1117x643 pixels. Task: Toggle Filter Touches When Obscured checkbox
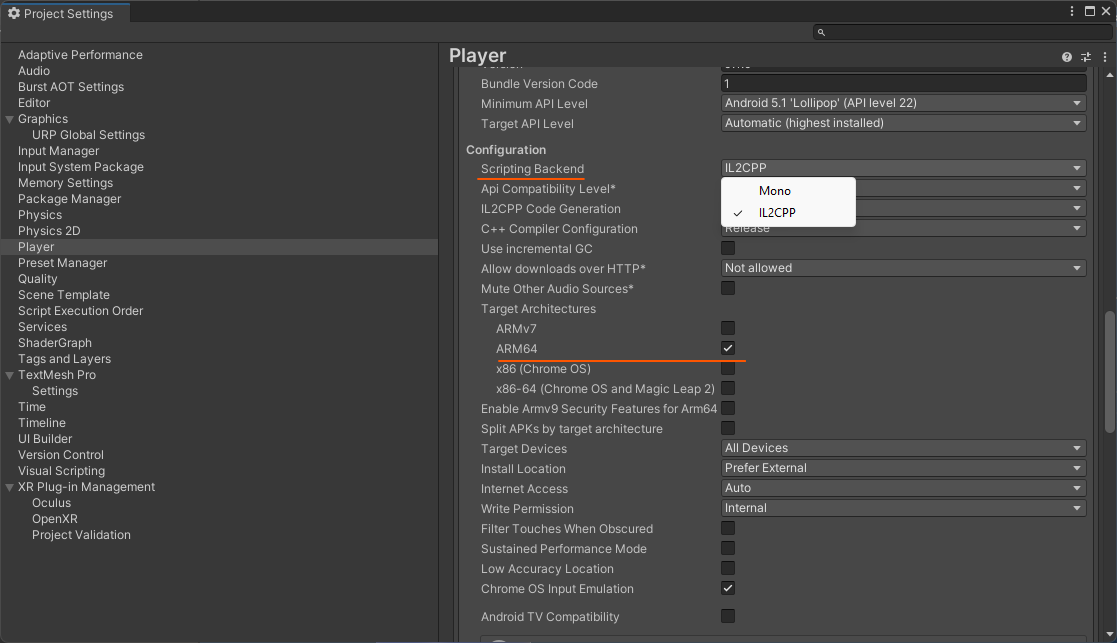pyautogui.click(x=727, y=528)
